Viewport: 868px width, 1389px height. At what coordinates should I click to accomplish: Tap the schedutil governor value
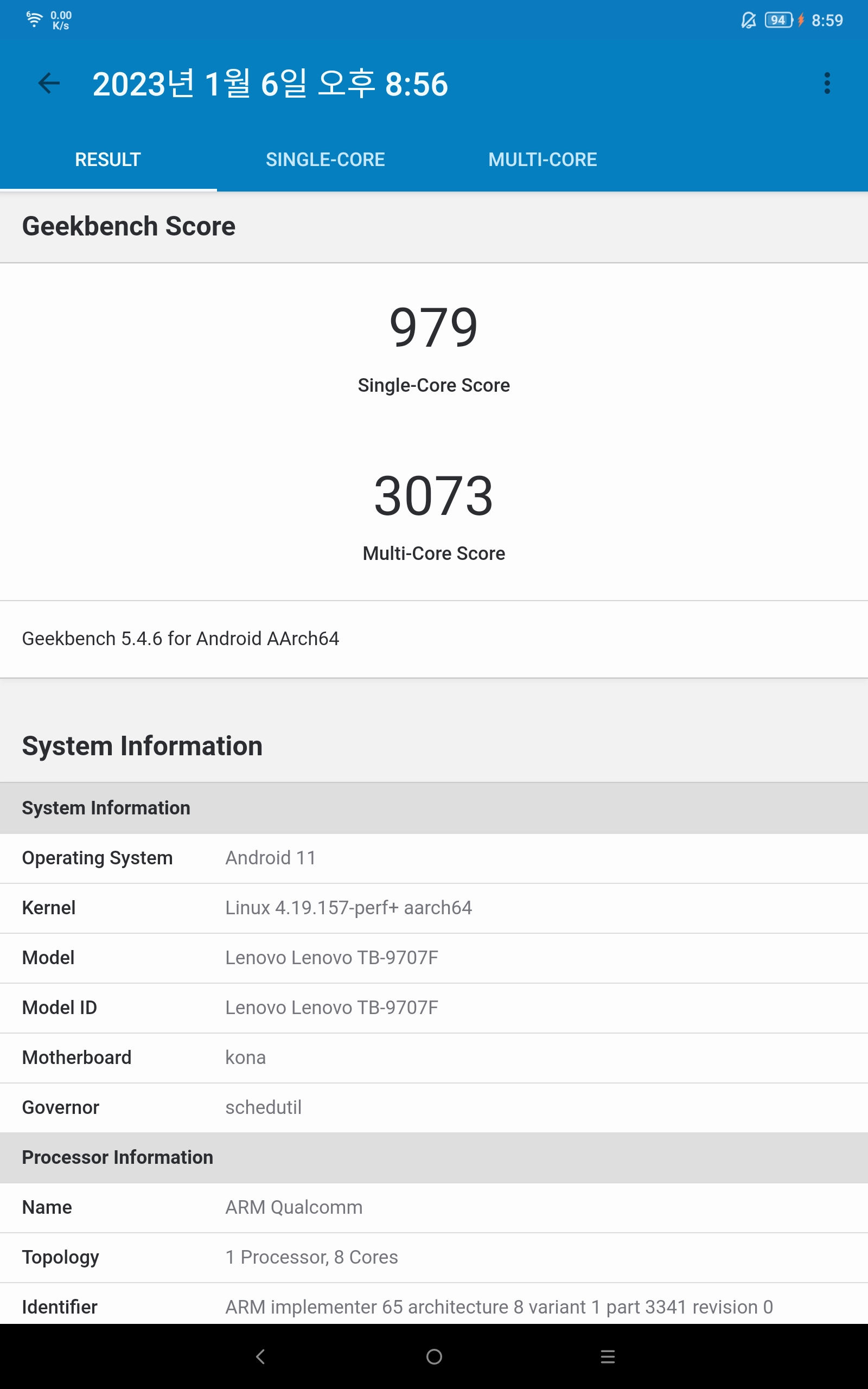(x=264, y=1107)
